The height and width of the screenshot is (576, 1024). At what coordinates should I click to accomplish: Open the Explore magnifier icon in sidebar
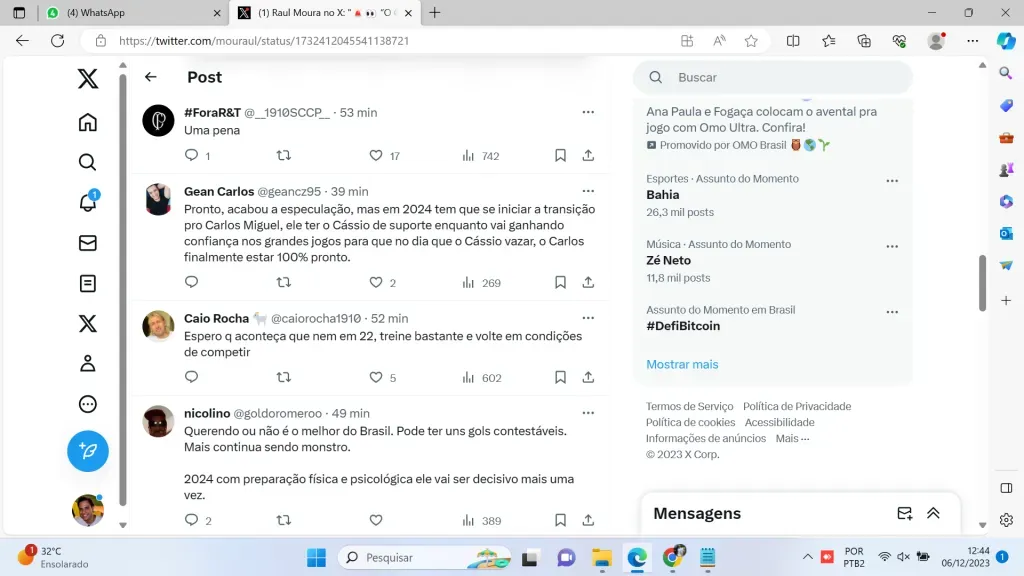[x=88, y=162]
